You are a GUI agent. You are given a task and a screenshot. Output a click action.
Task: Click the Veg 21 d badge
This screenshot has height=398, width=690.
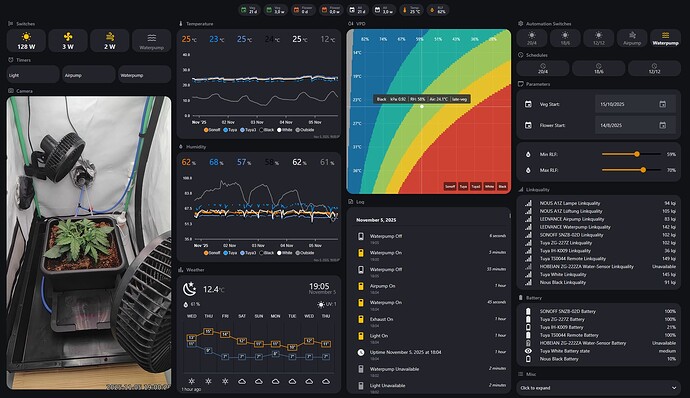click(x=249, y=10)
